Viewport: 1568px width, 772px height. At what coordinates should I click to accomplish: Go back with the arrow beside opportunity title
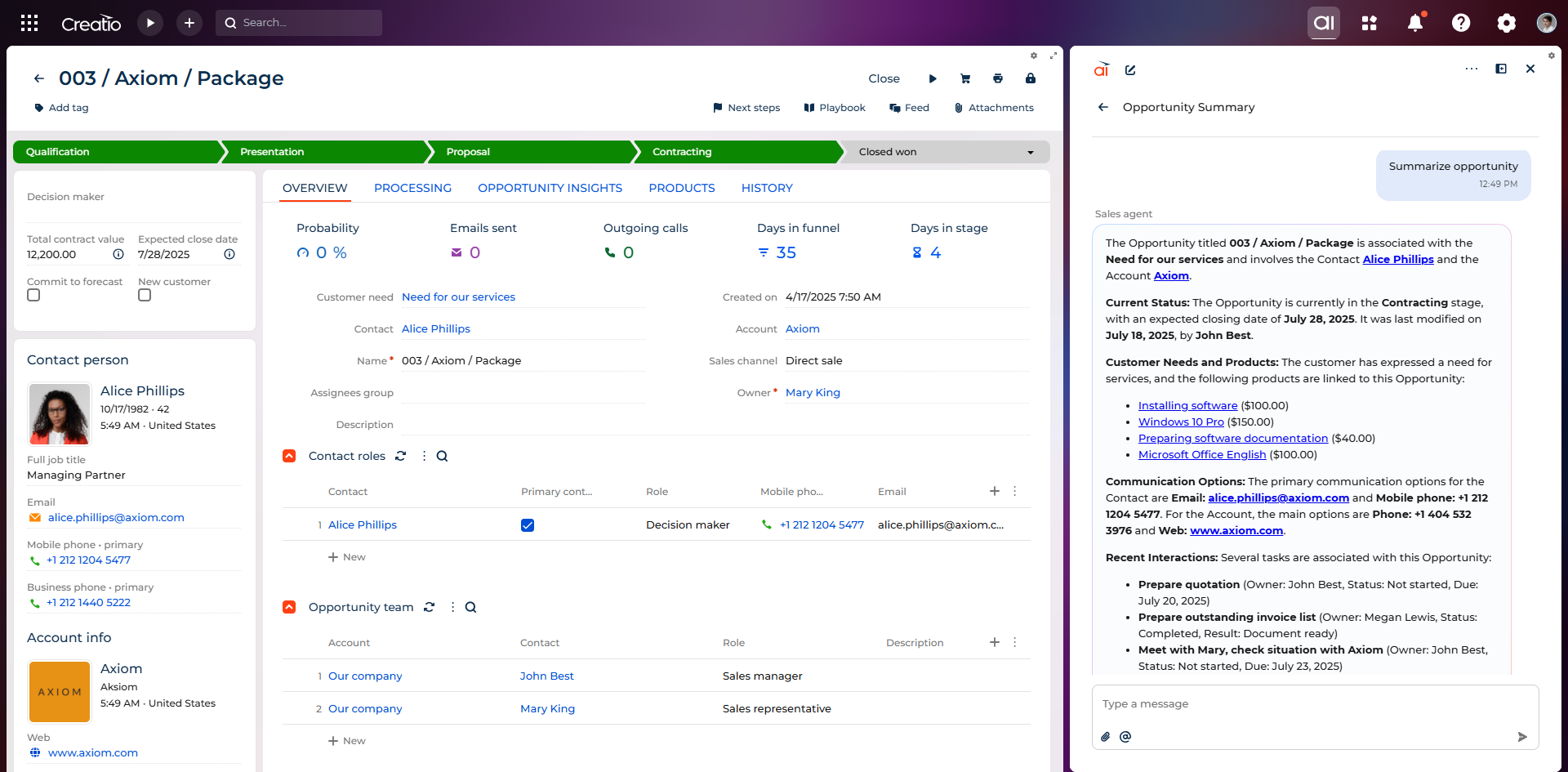coord(39,78)
